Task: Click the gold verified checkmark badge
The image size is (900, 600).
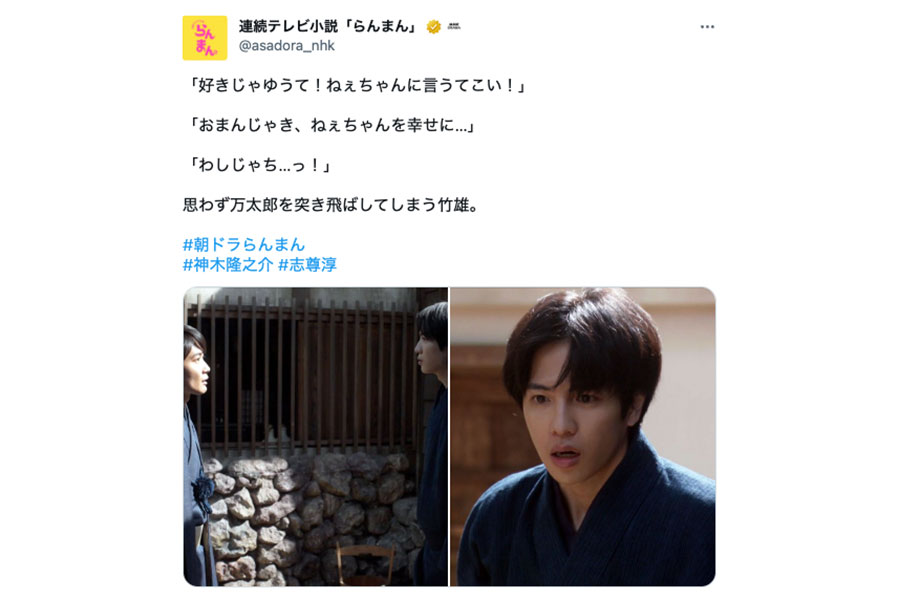Action: [434, 26]
